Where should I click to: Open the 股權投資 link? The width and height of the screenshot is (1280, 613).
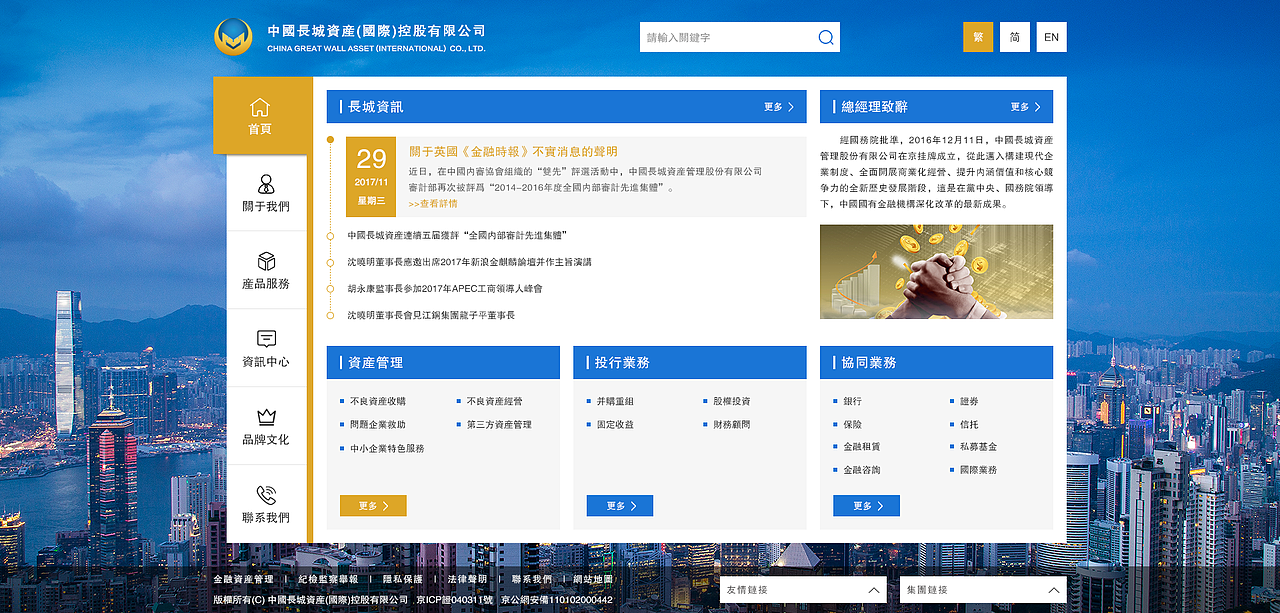pyautogui.click(x=732, y=401)
